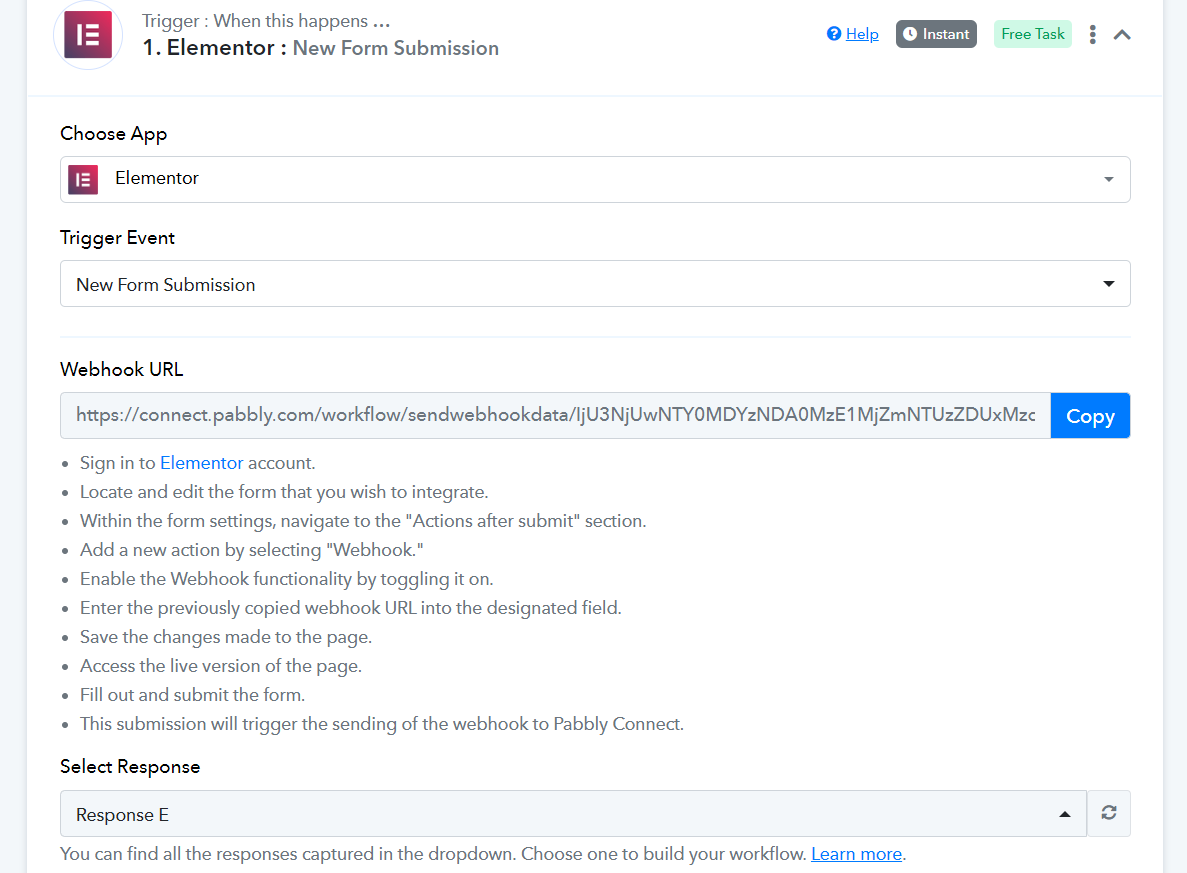The height and width of the screenshot is (873, 1187).
Task: Open the Trigger Event dropdown
Action: coord(595,284)
